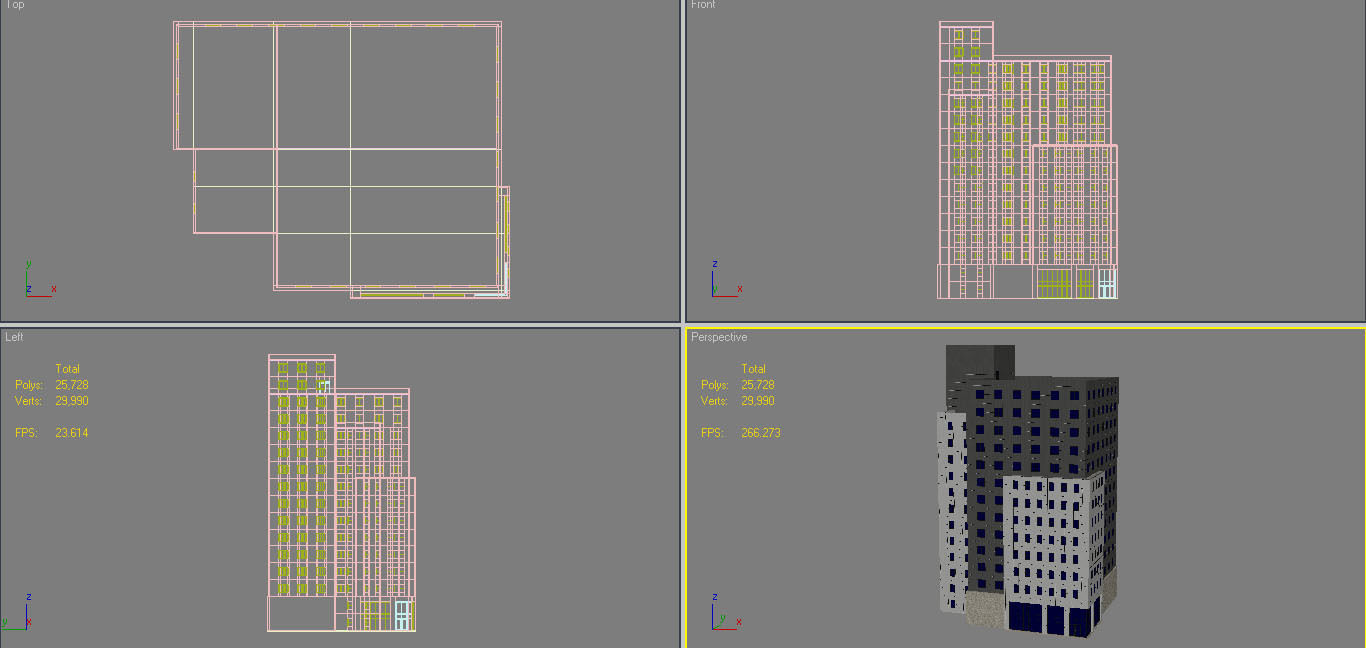The image size is (1366, 648).
Task: Click the Total heading in Left viewport
Action: [68, 369]
